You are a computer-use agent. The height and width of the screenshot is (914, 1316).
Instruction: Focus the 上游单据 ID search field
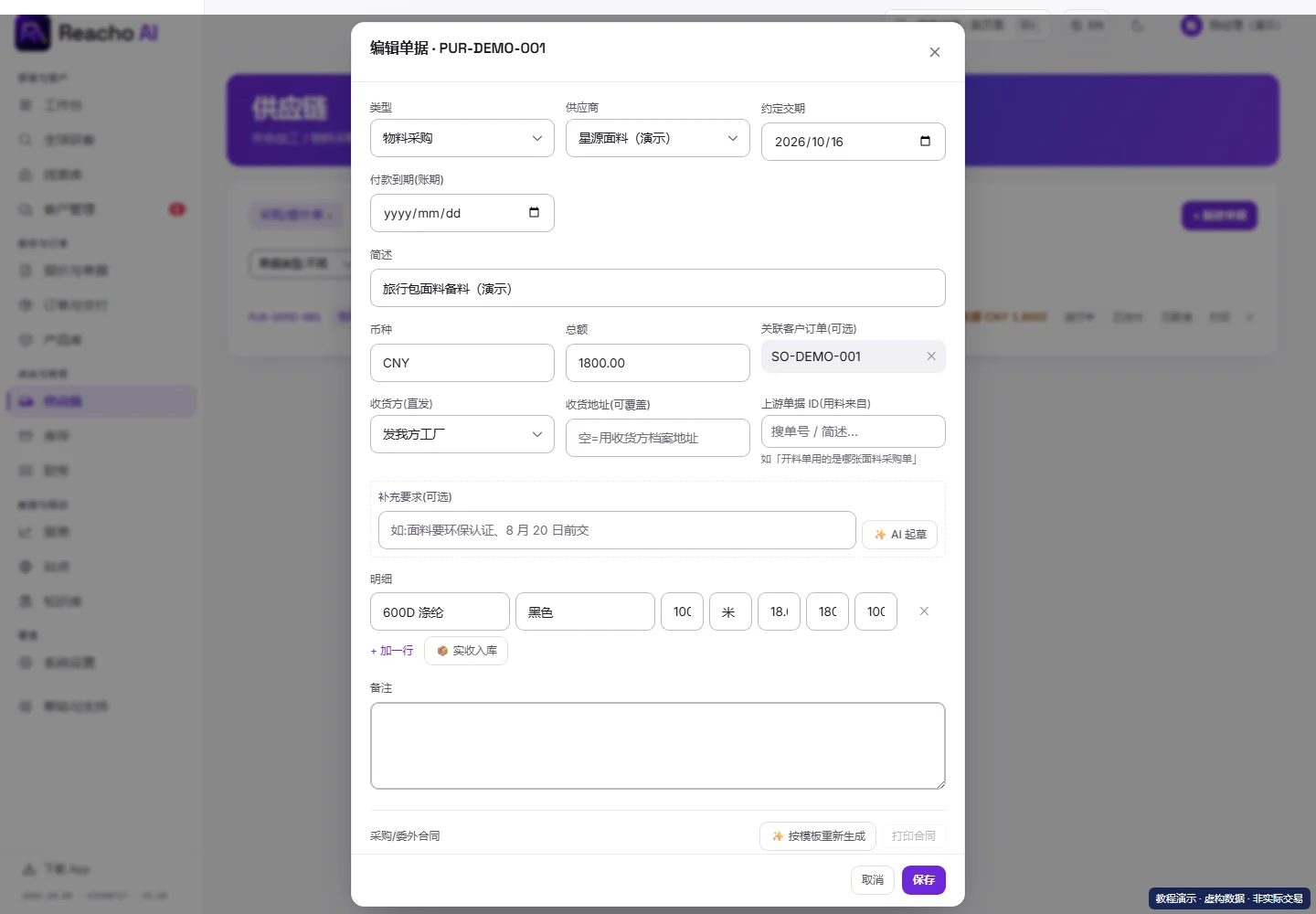(854, 431)
